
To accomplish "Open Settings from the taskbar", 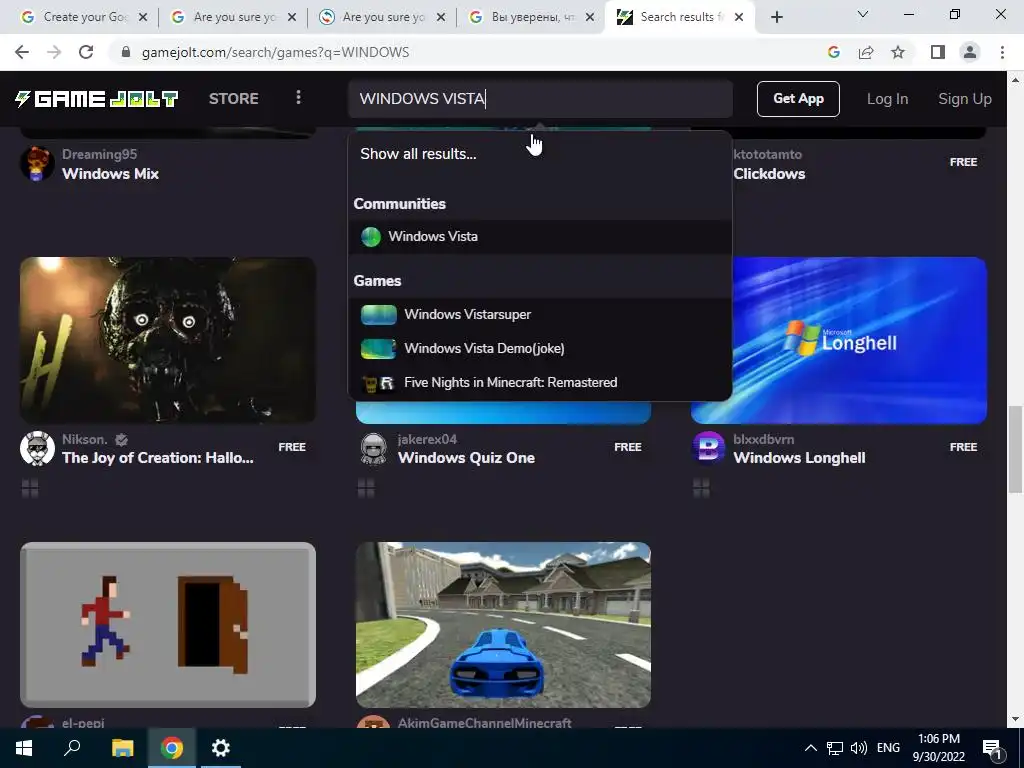I will coord(221,748).
